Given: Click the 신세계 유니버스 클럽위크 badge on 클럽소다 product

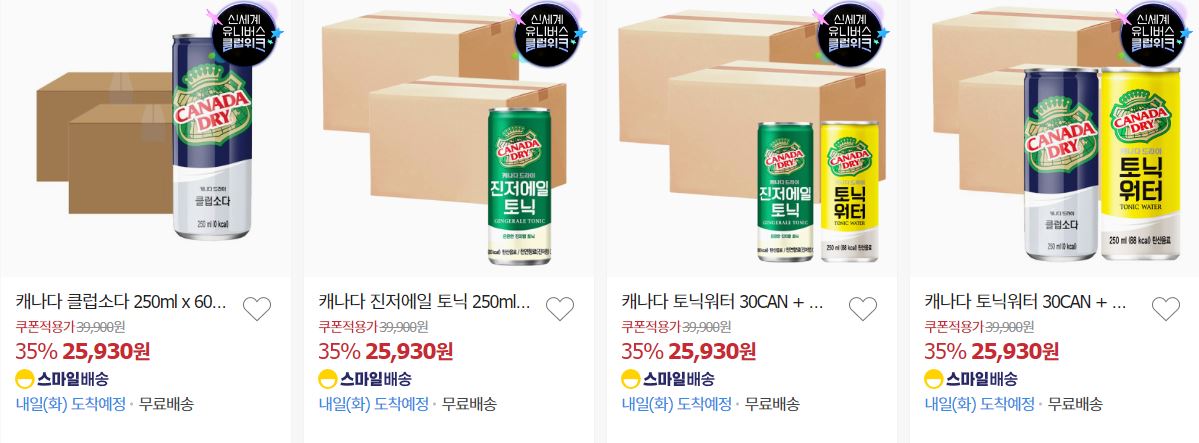Looking at the screenshot, I should [x=245, y=33].
